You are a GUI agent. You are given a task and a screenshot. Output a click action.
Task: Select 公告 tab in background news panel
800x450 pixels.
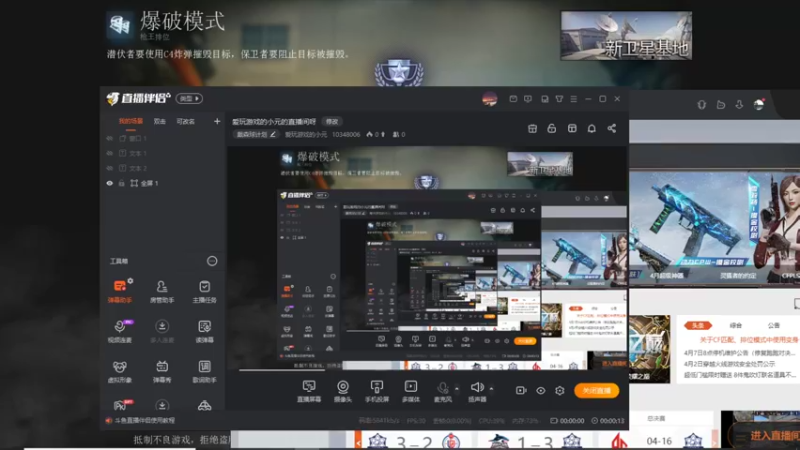click(773, 325)
